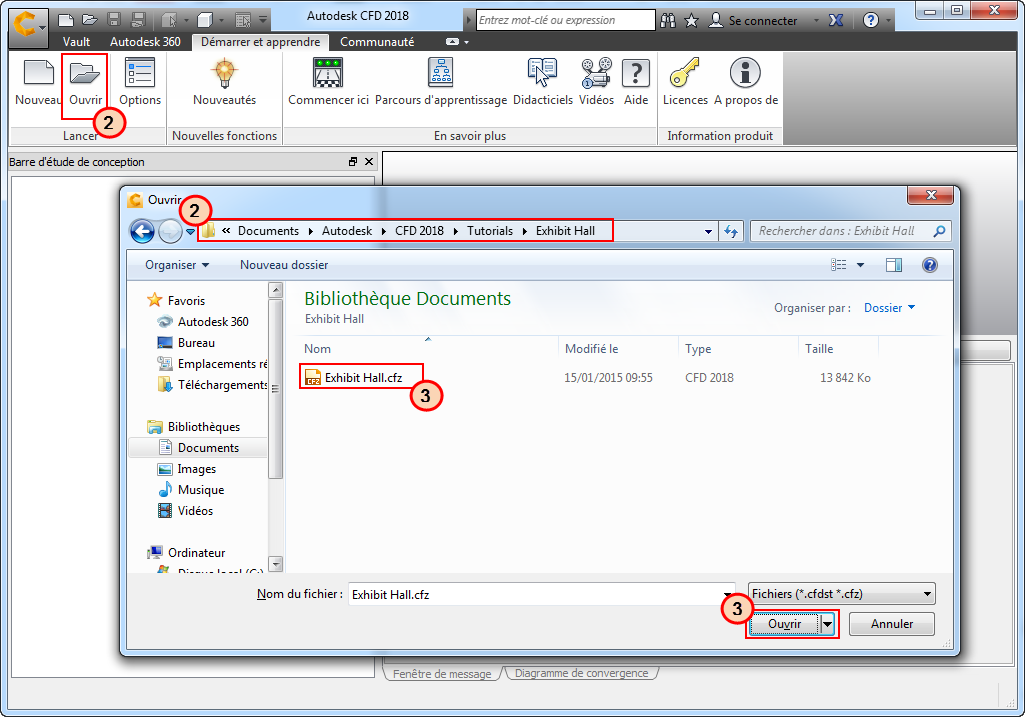Select the Démarrer et apprendre tab

pos(260,42)
